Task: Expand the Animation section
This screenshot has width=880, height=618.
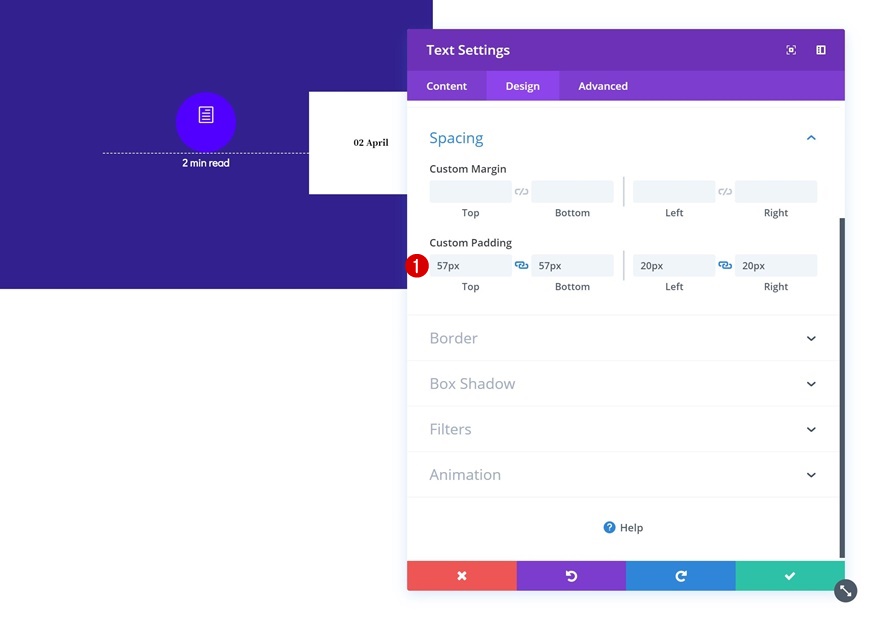Action: coord(811,474)
